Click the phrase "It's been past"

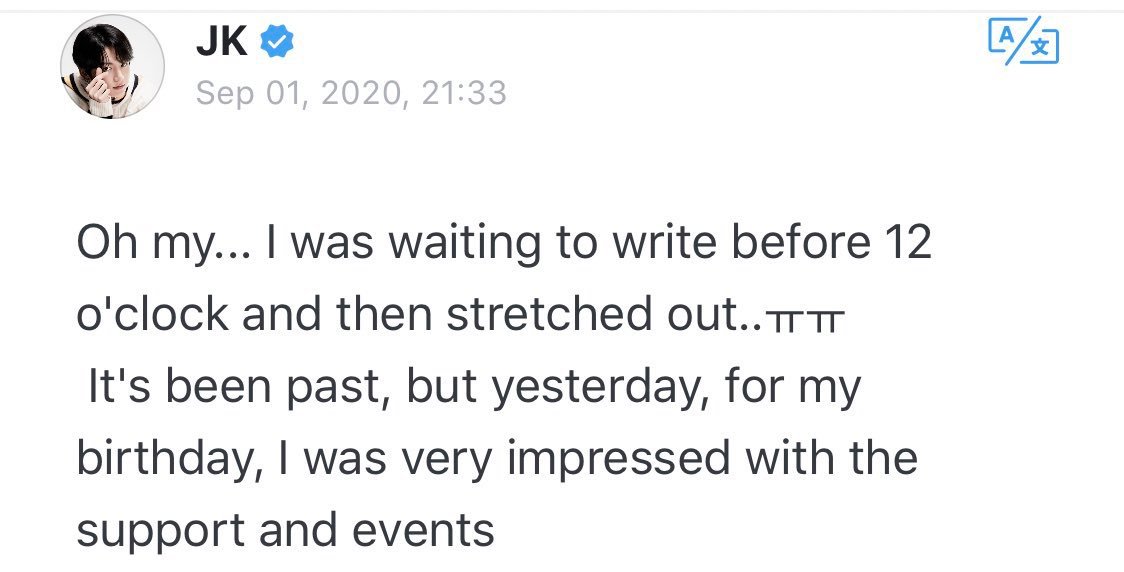240,389
